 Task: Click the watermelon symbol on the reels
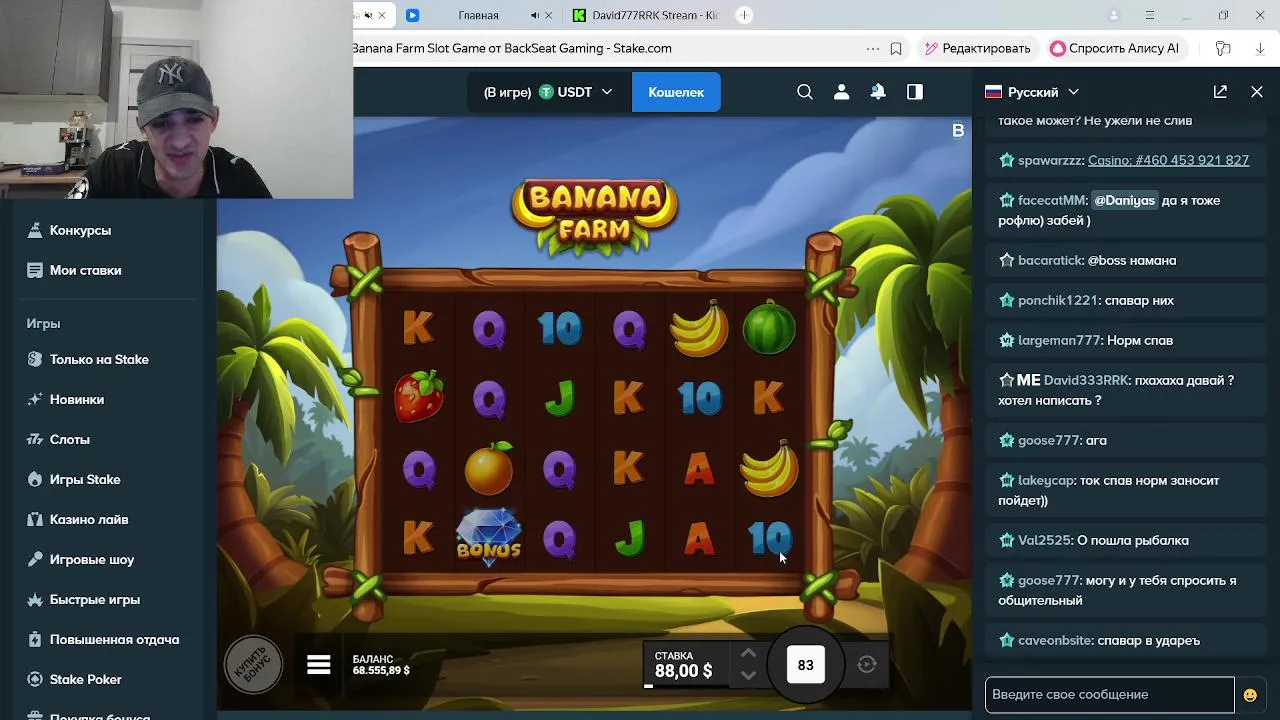769,327
